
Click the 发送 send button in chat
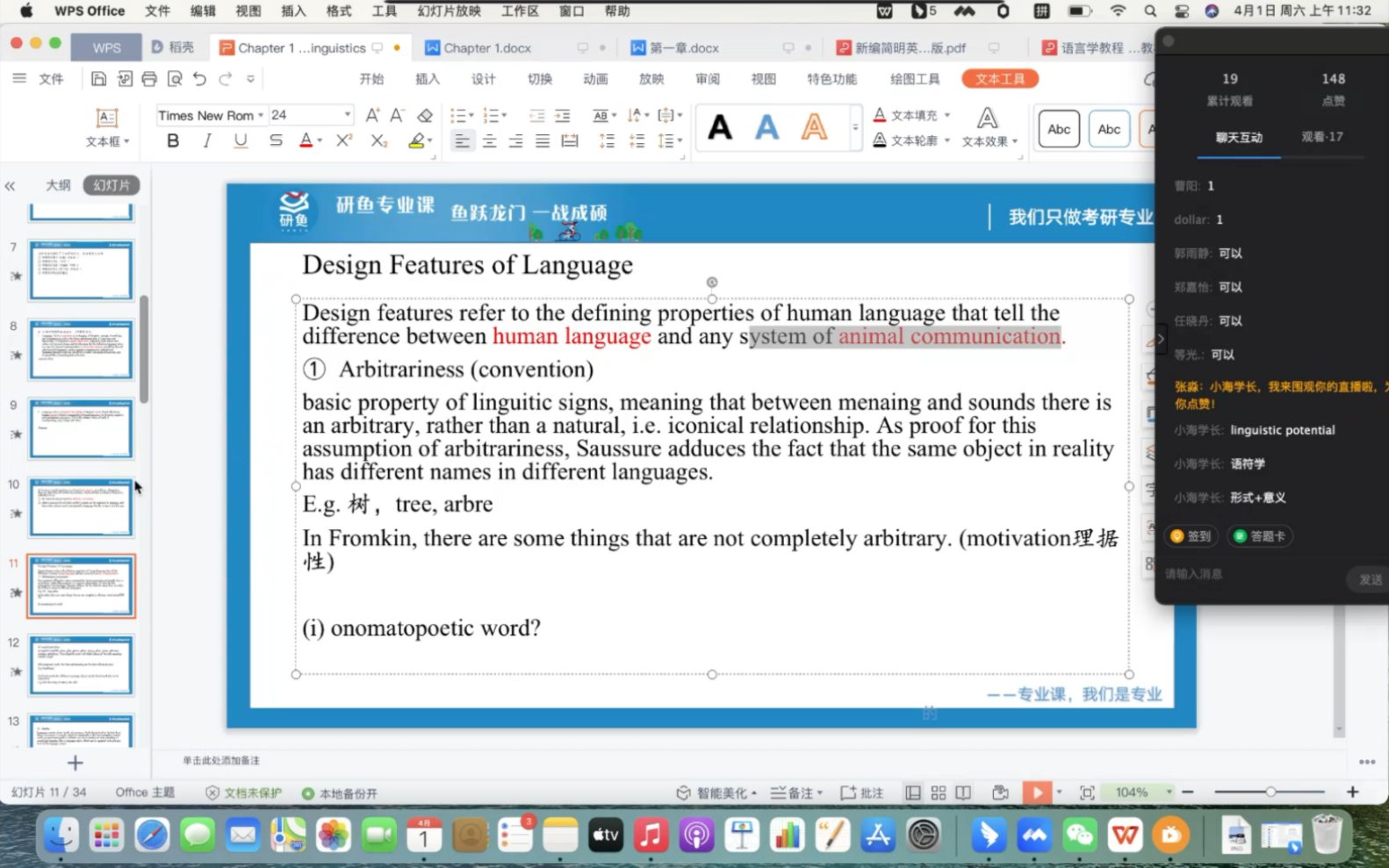click(x=1369, y=579)
